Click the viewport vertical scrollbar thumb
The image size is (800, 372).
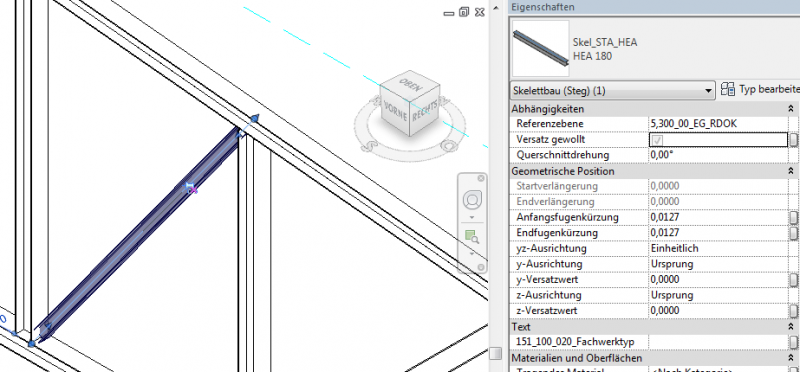(x=495, y=353)
